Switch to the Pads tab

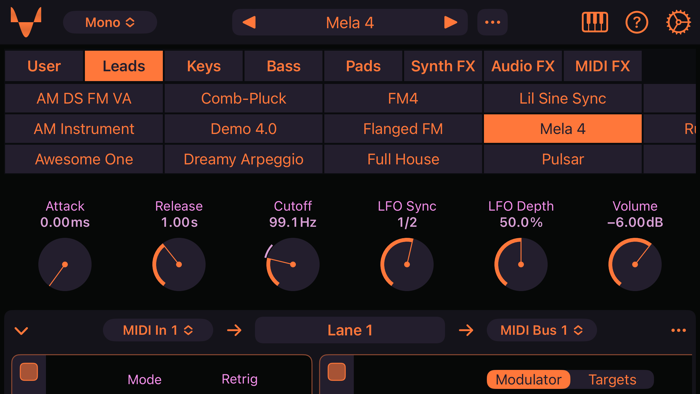[x=363, y=66]
